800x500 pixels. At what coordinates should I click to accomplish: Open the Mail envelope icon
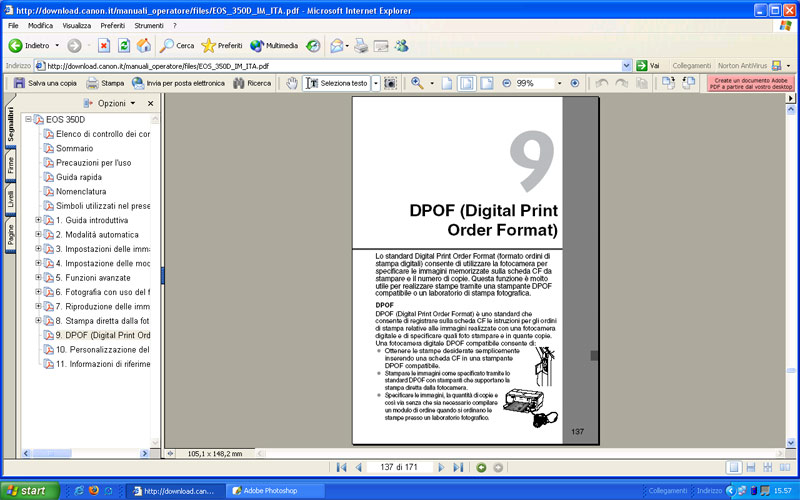pyautogui.click(x=336, y=46)
